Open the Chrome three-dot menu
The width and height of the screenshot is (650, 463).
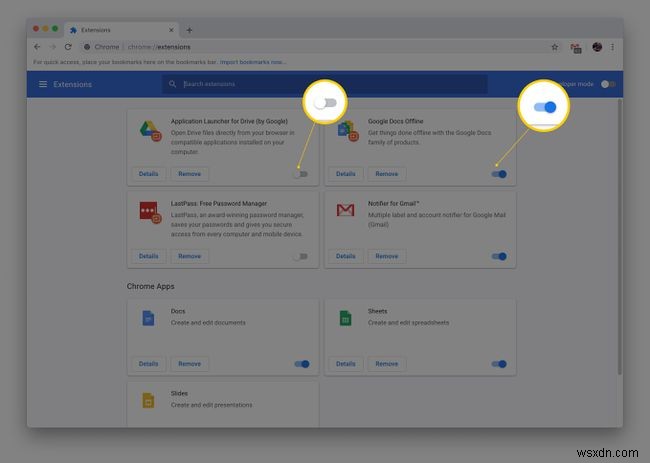coord(612,47)
